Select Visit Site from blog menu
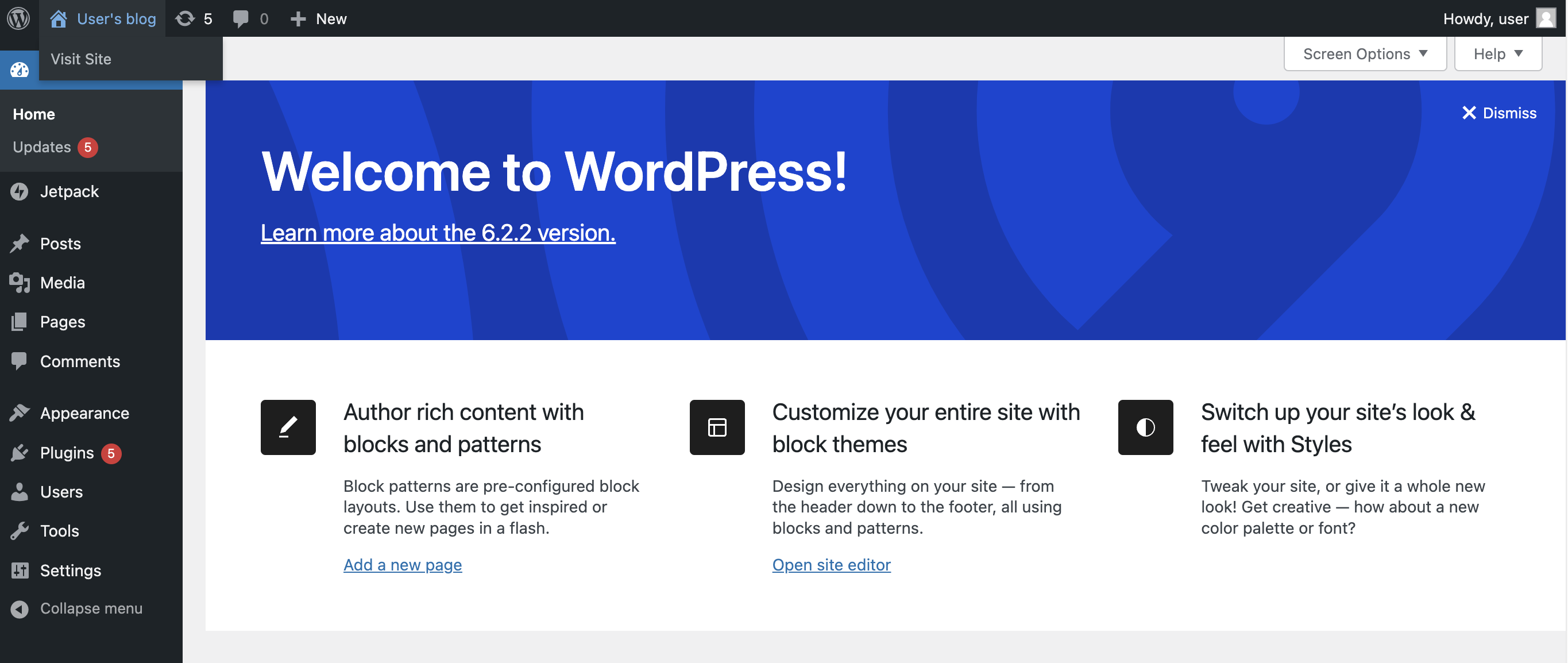Screen dimensions: 1568x663 [81, 59]
